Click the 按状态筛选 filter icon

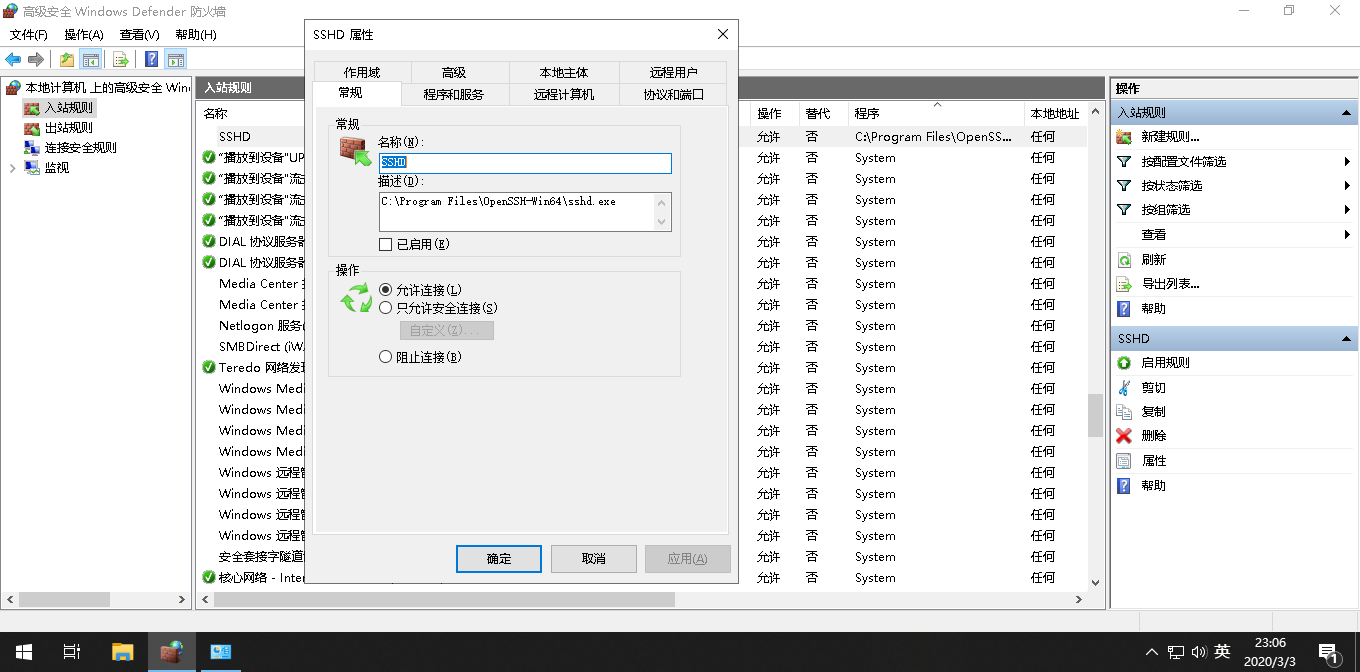pyautogui.click(x=1124, y=186)
